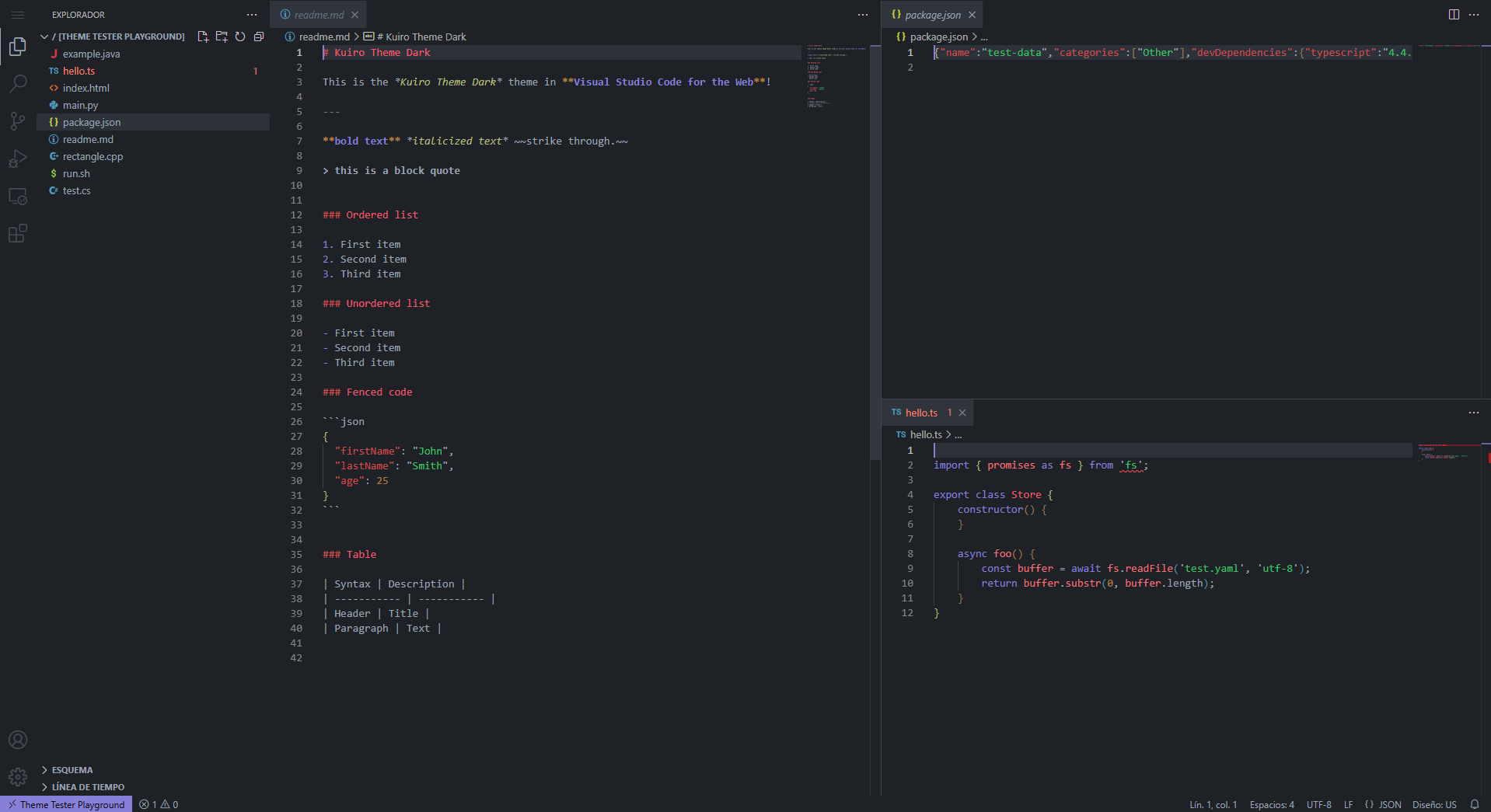Split the package.json editor
The width and height of the screenshot is (1491, 812).
tap(1454, 15)
